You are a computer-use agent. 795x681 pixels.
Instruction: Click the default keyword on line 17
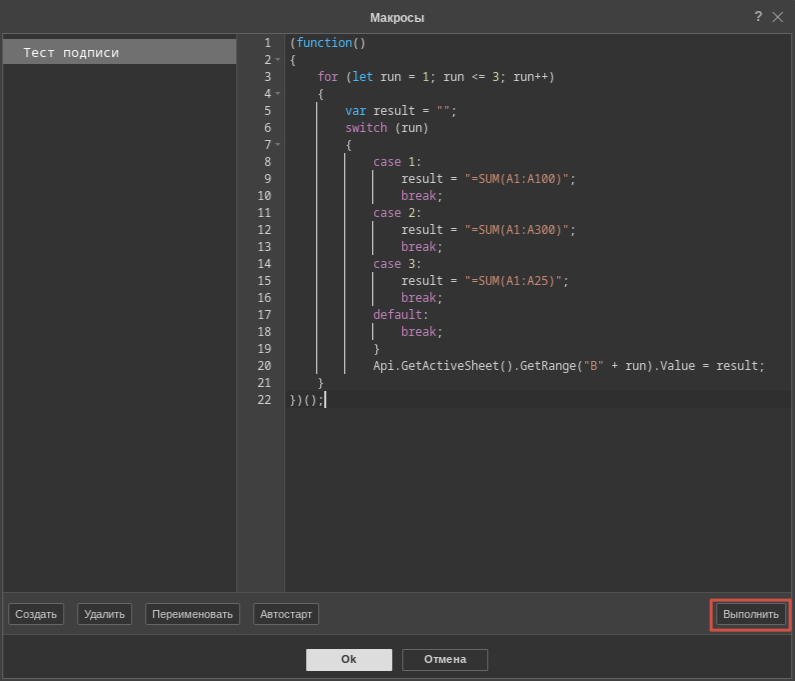pyautogui.click(x=398, y=315)
